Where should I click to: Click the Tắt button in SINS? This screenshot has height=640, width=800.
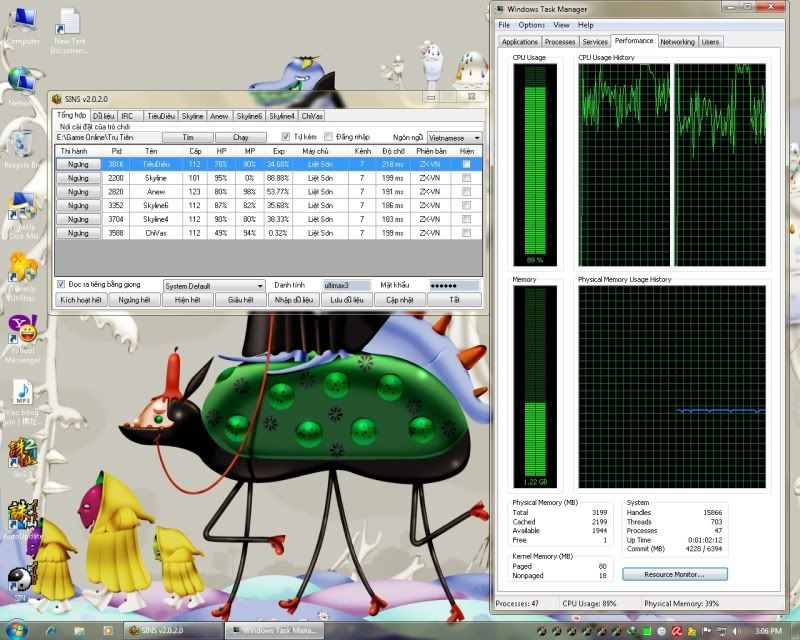point(454,300)
